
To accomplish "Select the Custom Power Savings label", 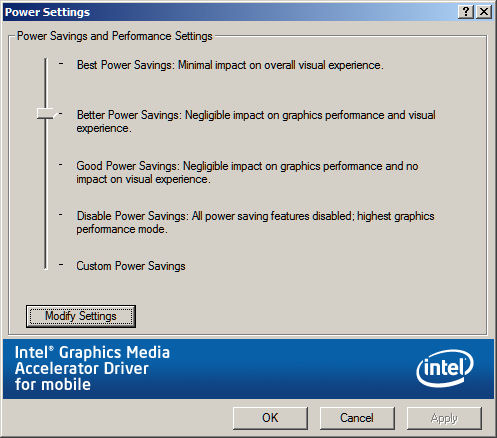I will (x=131, y=266).
